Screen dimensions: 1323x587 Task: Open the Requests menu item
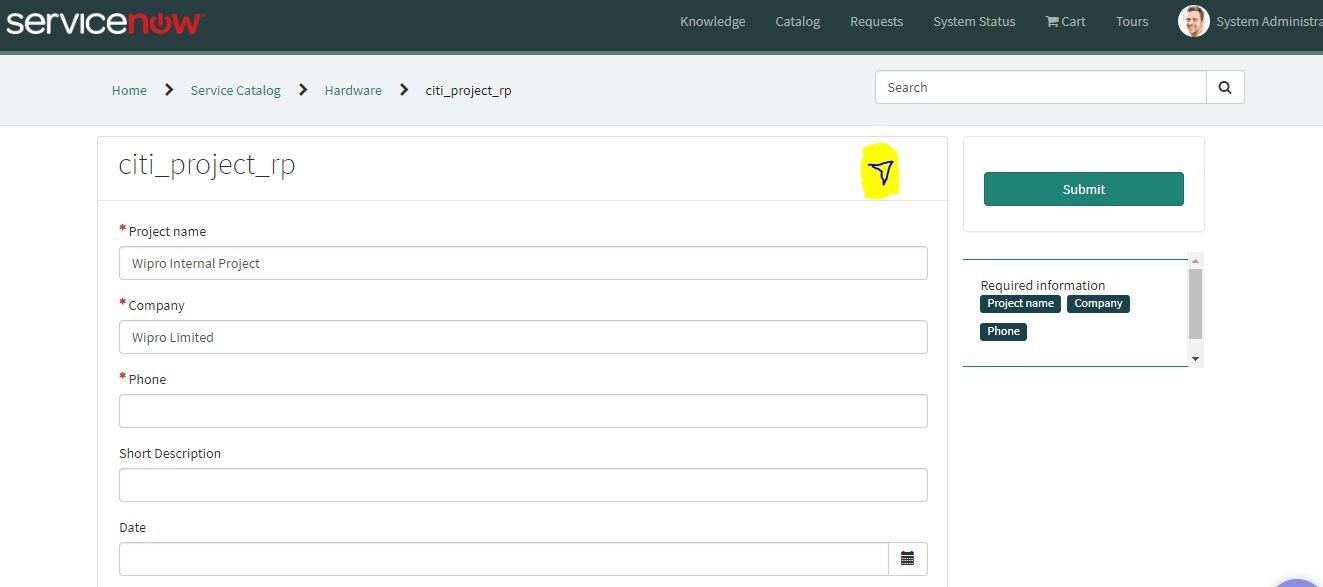point(876,21)
